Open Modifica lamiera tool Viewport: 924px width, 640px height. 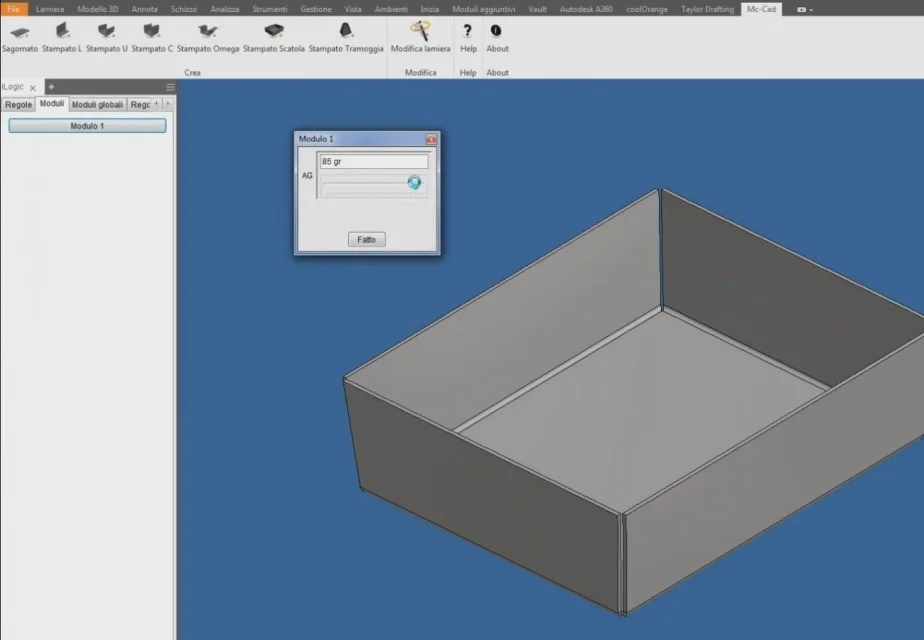pos(420,38)
